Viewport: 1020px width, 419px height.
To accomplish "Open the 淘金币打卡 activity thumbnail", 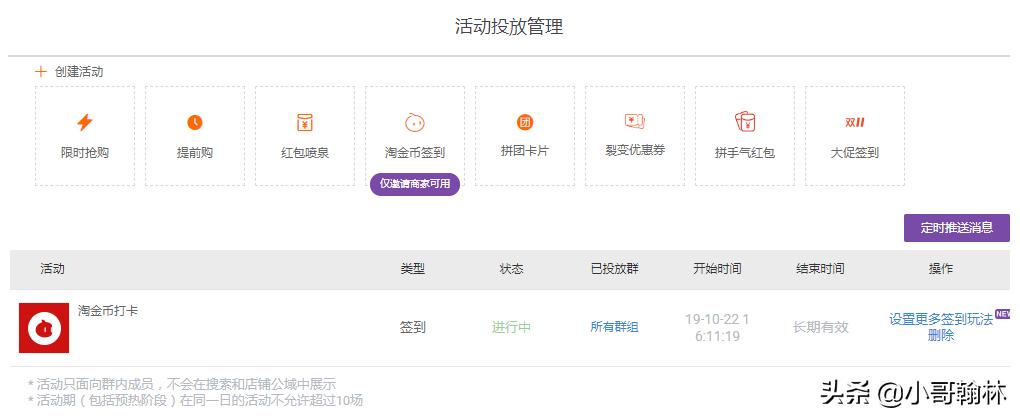I will click(44, 328).
